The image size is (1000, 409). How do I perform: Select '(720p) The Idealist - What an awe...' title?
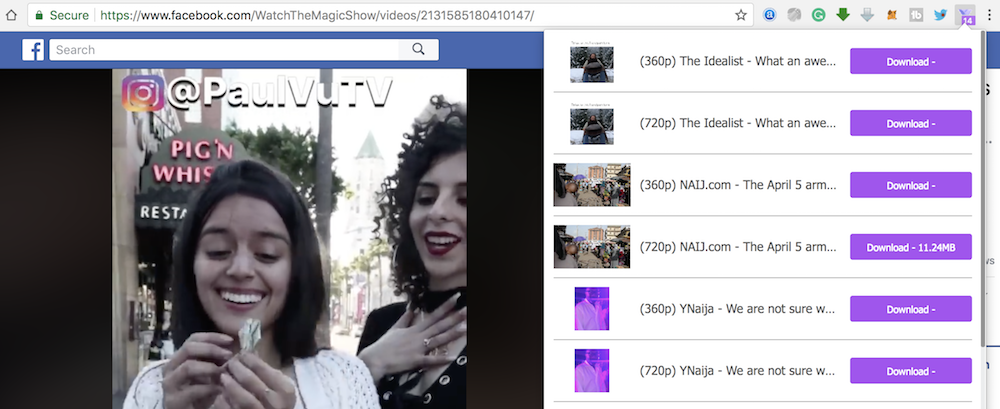[x=738, y=124]
